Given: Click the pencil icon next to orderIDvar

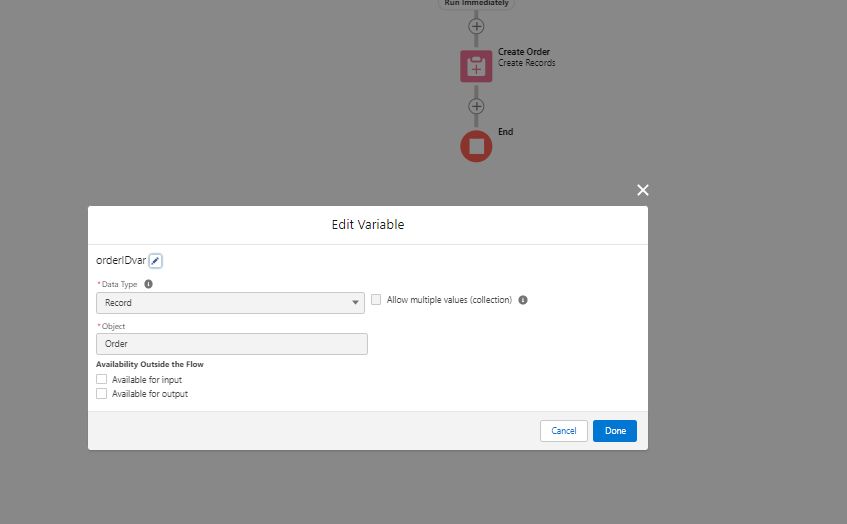Looking at the screenshot, I should (x=155, y=261).
